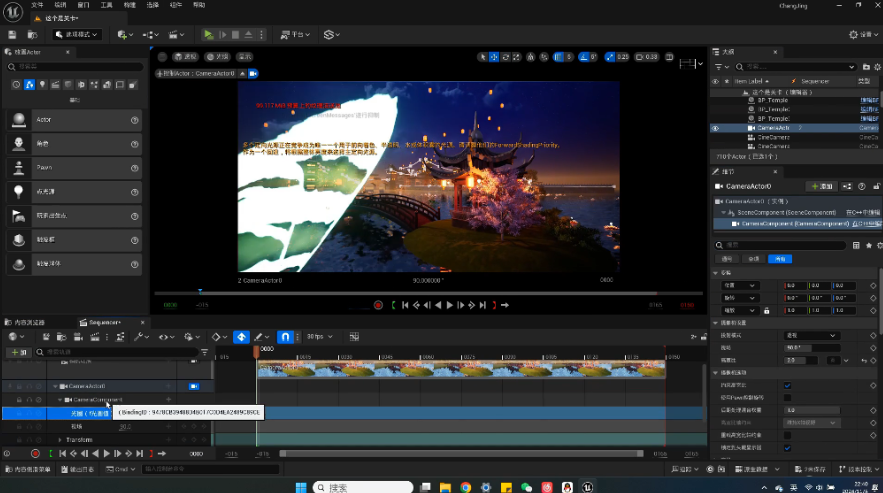Click the viewport Show button
Screen dimensions: 883x493
244,57
